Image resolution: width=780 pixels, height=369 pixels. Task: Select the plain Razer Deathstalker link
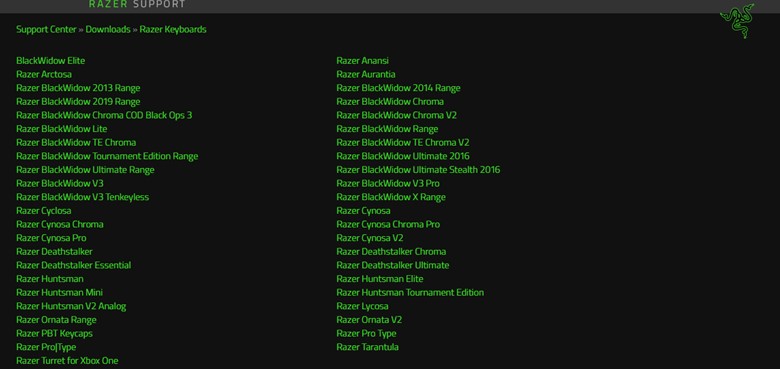click(x=54, y=252)
